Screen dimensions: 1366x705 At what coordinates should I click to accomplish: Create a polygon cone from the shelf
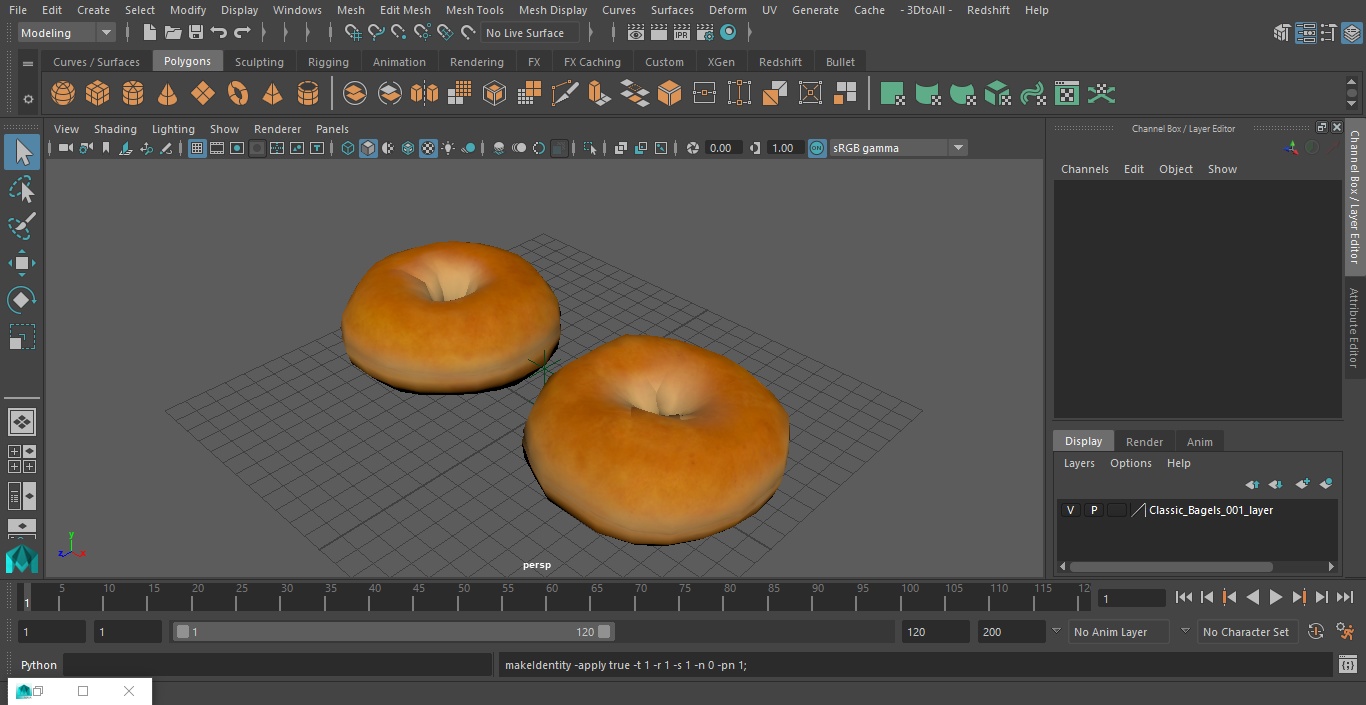[x=168, y=94]
